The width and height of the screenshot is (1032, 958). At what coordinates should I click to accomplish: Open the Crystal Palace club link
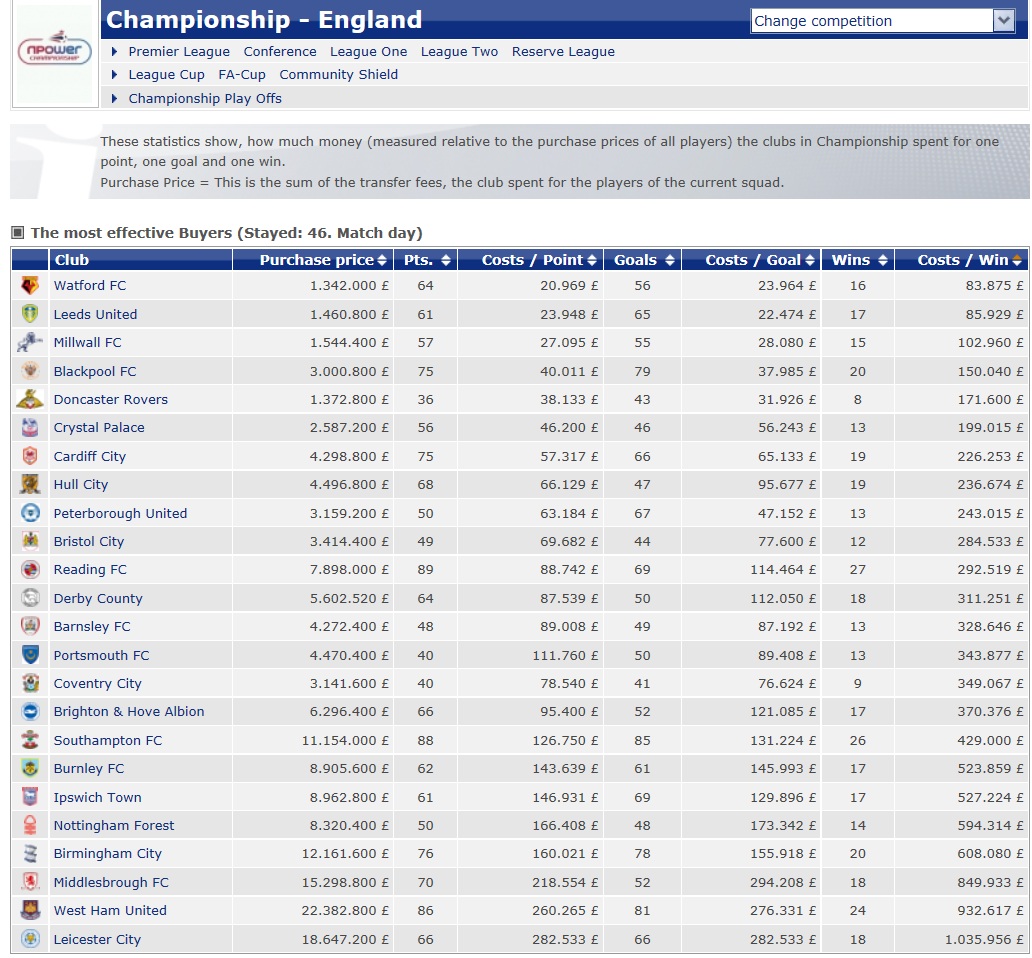[x=99, y=428]
